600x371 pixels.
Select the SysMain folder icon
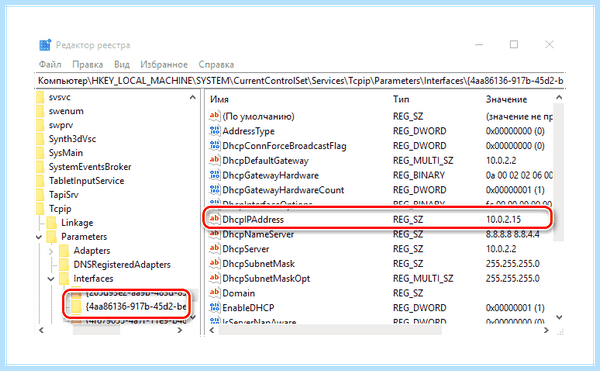(40, 153)
